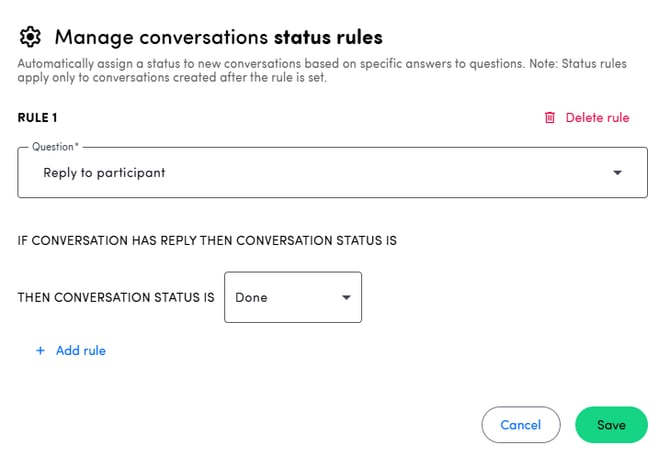The image size is (670, 456).
Task: Click the "Manage conversations" heading text
Action: (x=161, y=38)
